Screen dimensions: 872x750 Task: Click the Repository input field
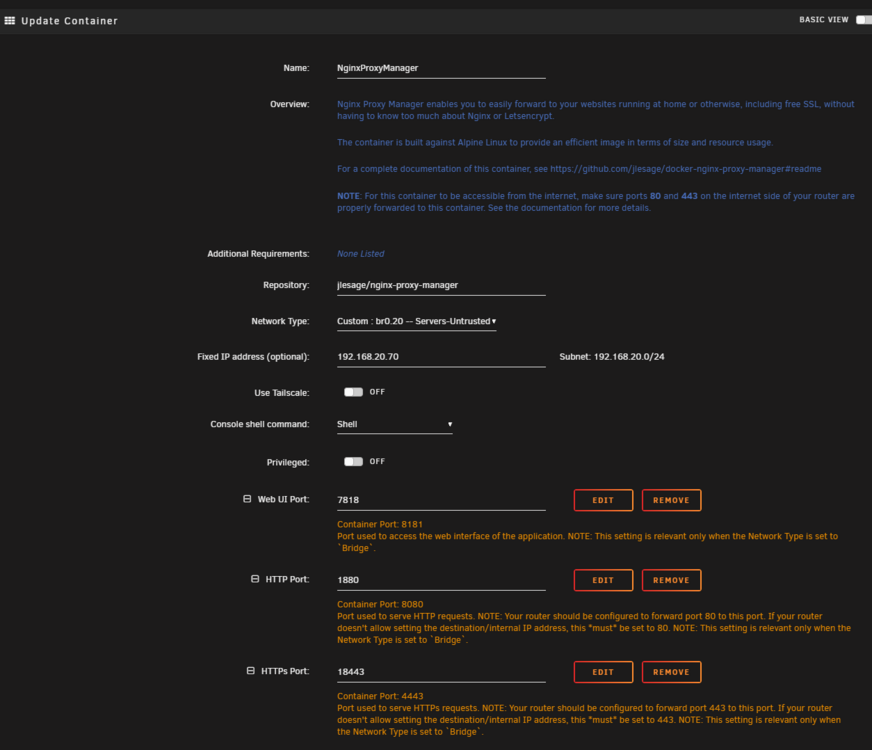click(441, 285)
